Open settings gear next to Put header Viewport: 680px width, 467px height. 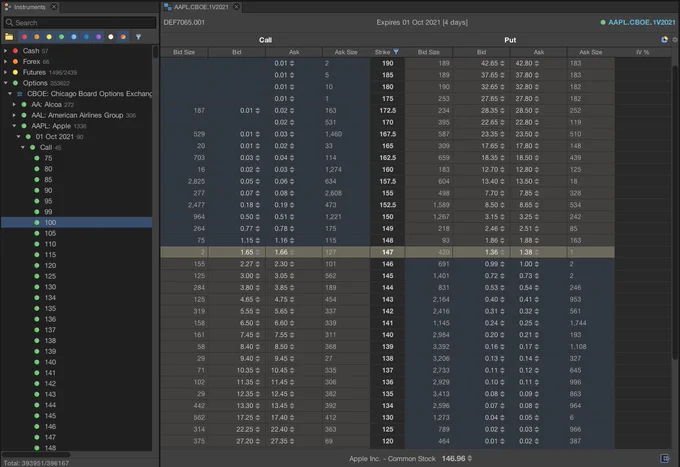[675, 39]
